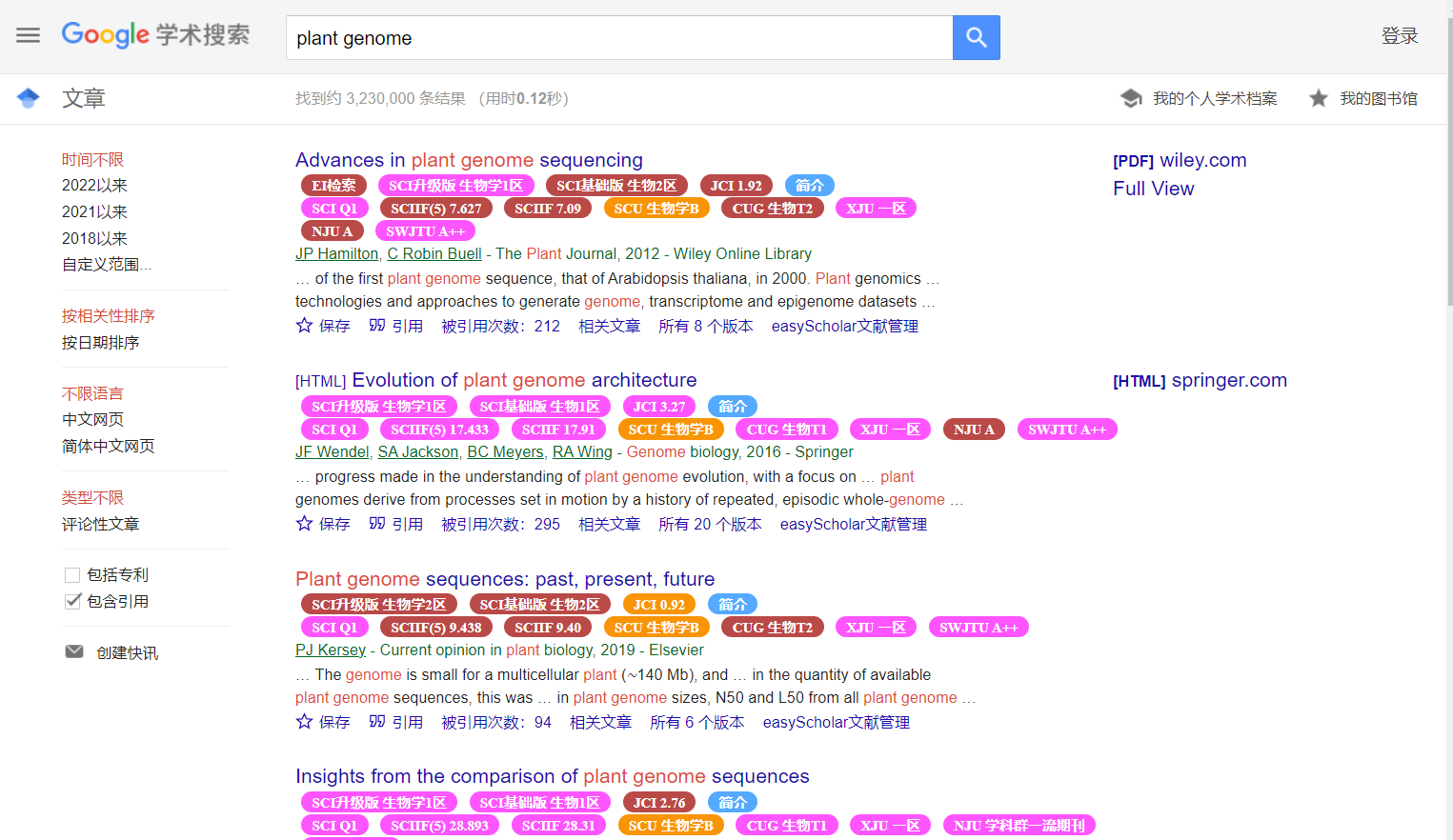The height and width of the screenshot is (840, 1453).
Task: Cite quote icon for Evolution of plant genome architecture
Action: [377, 523]
